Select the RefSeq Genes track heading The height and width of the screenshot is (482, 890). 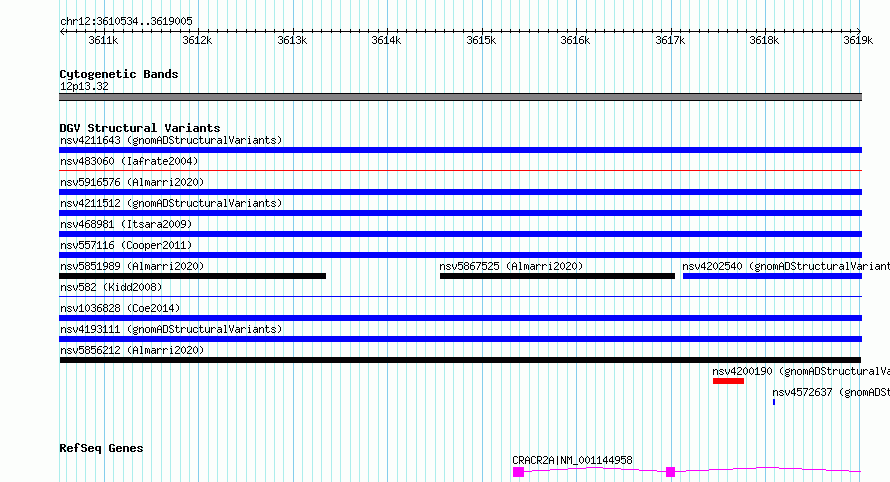(101, 448)
